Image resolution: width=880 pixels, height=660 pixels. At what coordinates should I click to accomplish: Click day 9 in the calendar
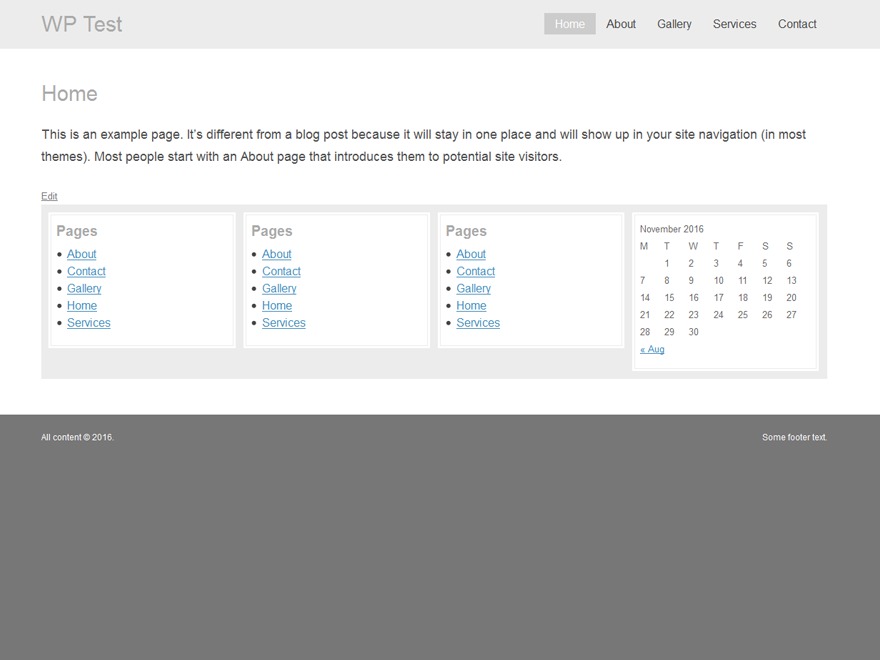[691, 281]
